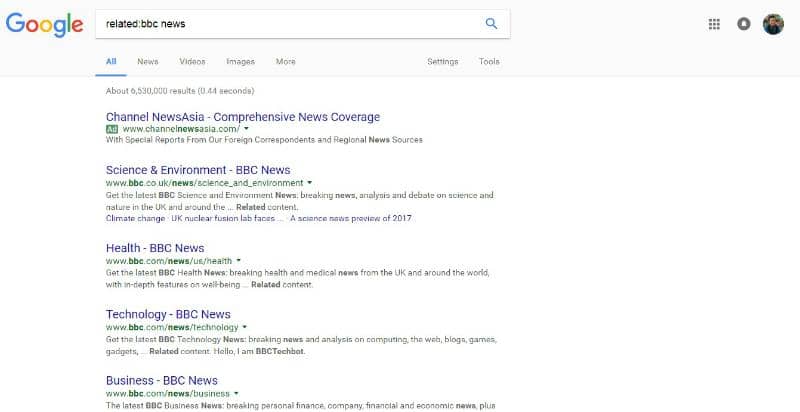The height and width of the screenshot is (412, 800).
Task: Open the Channel NewsAsia ad result
Action: [243, 117]
